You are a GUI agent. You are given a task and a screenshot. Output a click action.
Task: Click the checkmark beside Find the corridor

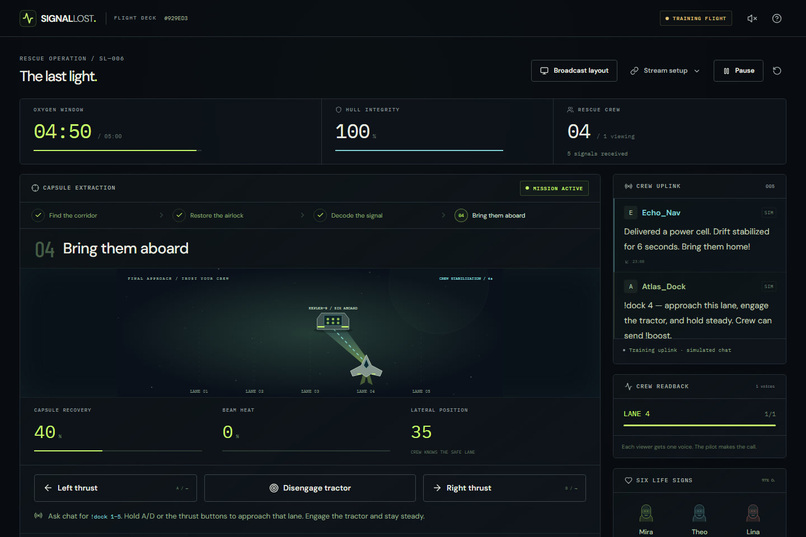pos(38,215)
